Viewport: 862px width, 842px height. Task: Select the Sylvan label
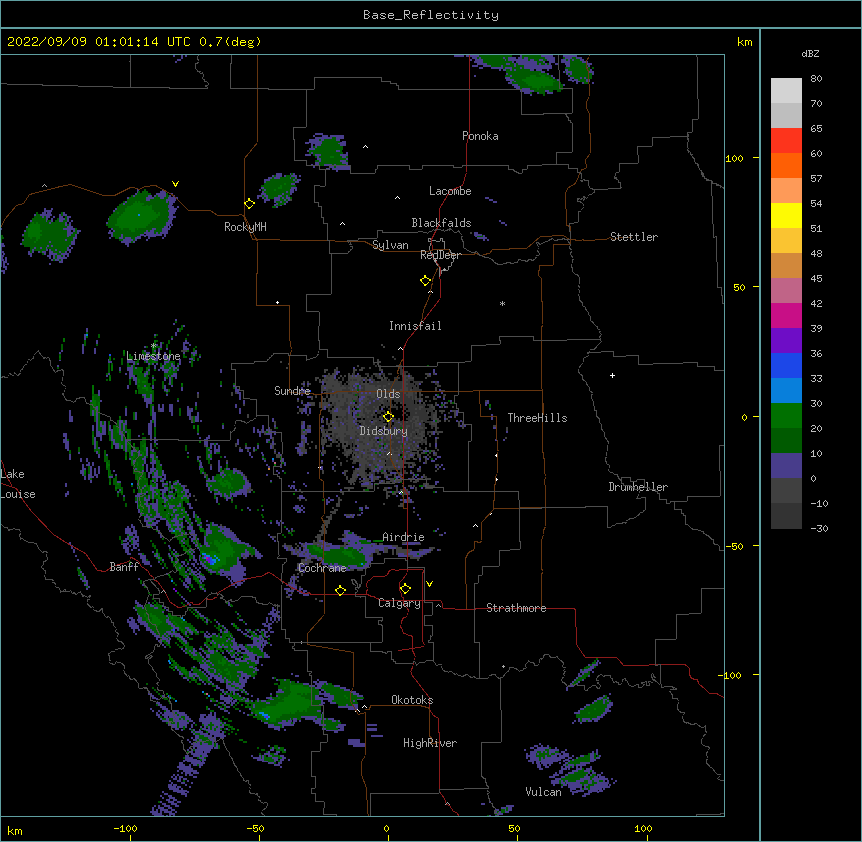(x=390, y=245)
